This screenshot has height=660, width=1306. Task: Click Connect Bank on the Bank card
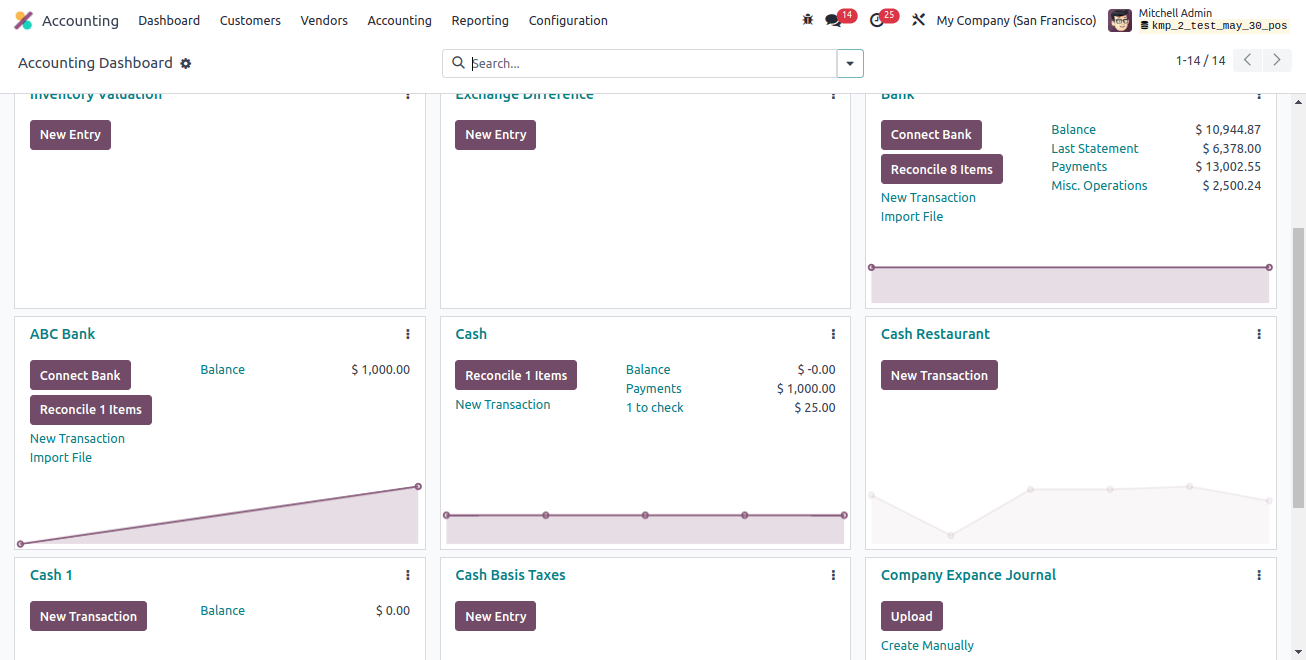931,135
